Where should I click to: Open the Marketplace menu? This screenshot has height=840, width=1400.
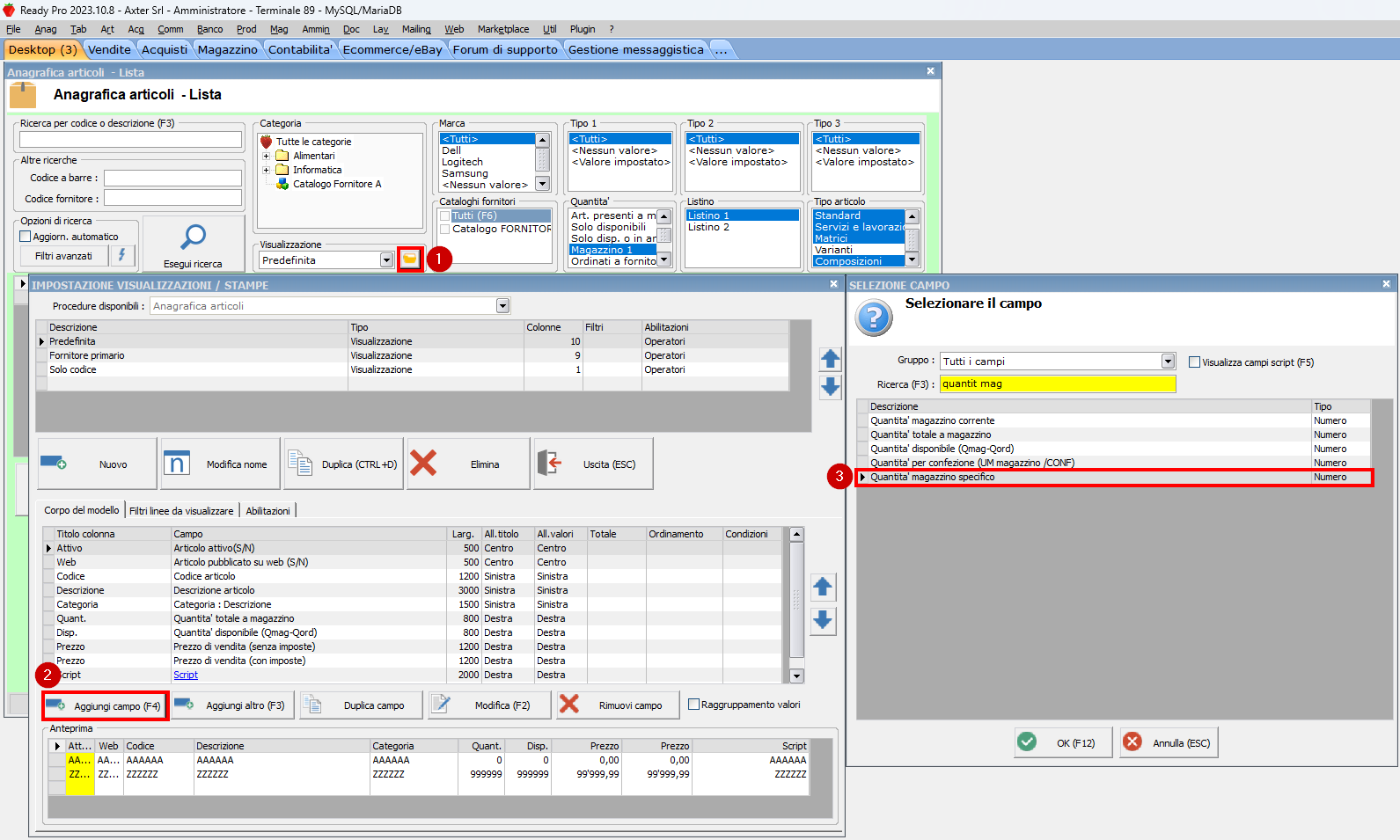click(x=503, y=29)
